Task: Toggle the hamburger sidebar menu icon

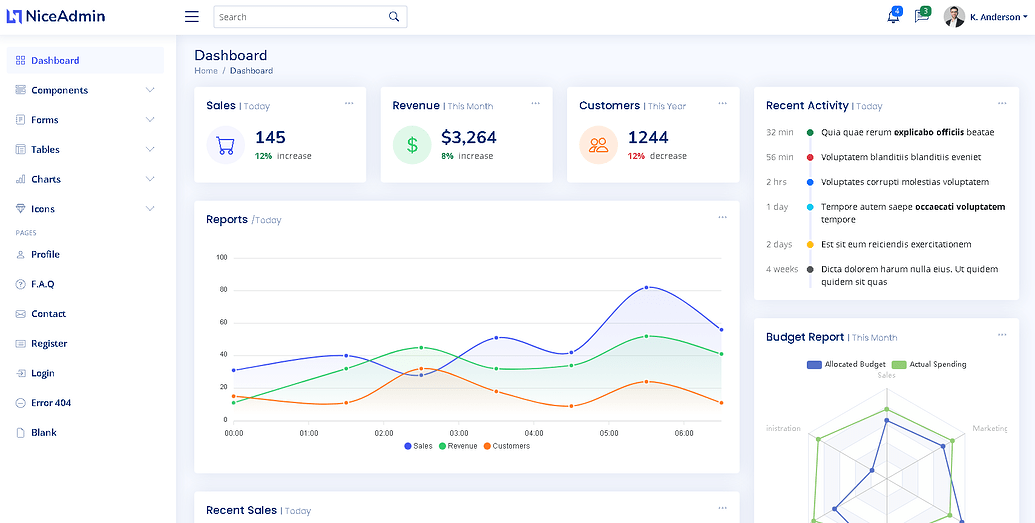Action: (192, 17)
